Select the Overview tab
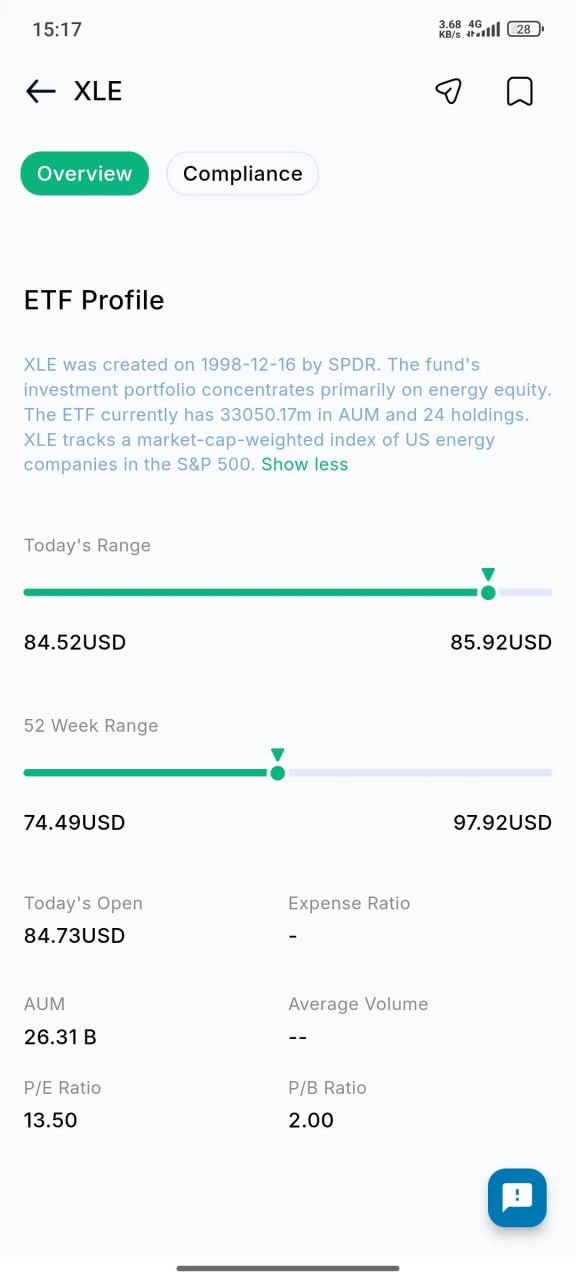 click(85, 173)
